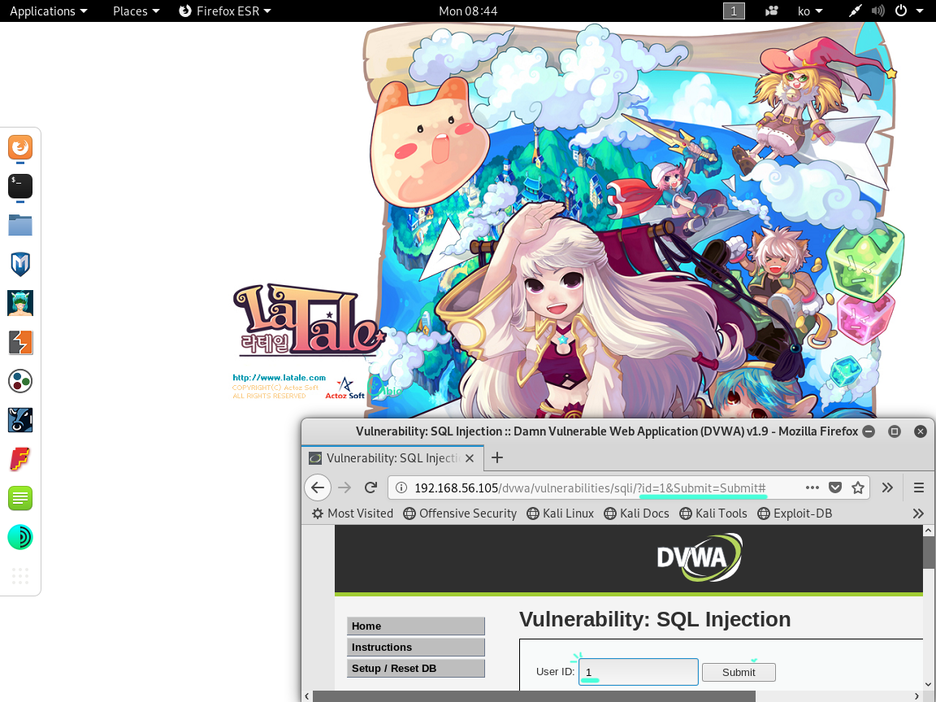This screenshot has height=702, width=936.
Task: Click the DVWA logo
Action: tap(698, 558)
